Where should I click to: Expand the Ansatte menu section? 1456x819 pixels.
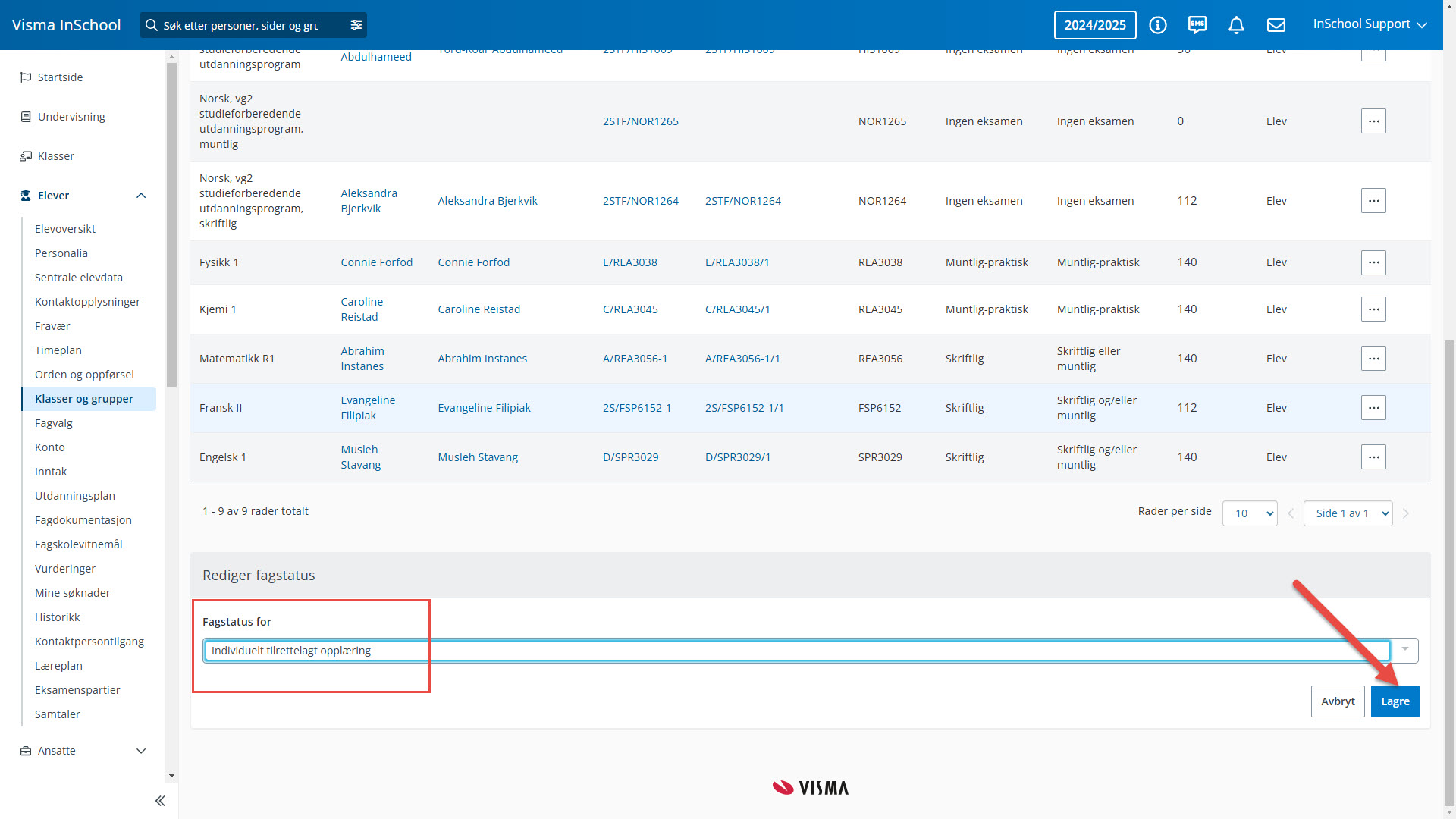tap(141, 751)
